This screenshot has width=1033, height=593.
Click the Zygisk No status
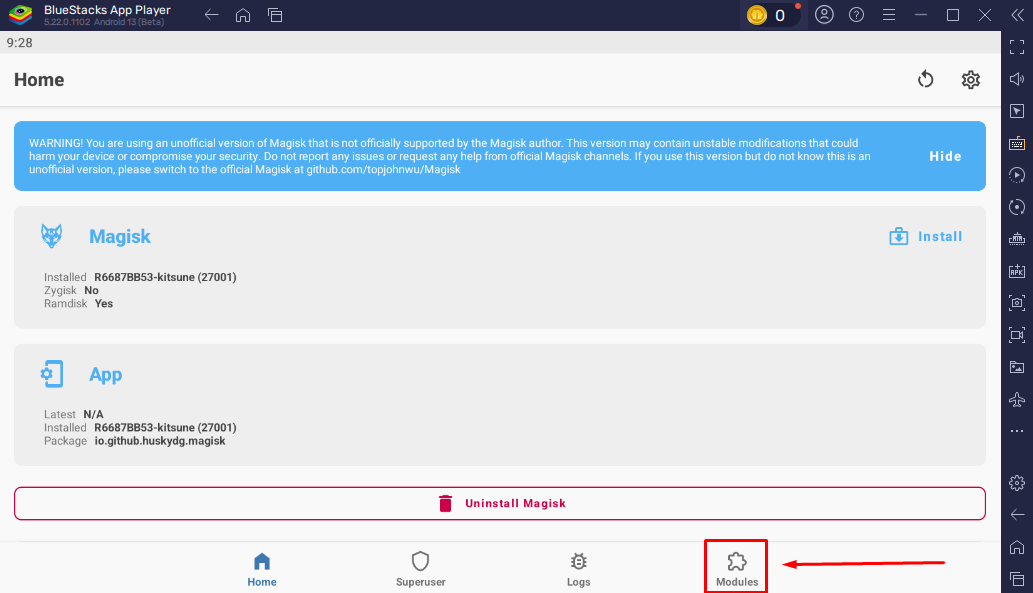pos(92,291)
